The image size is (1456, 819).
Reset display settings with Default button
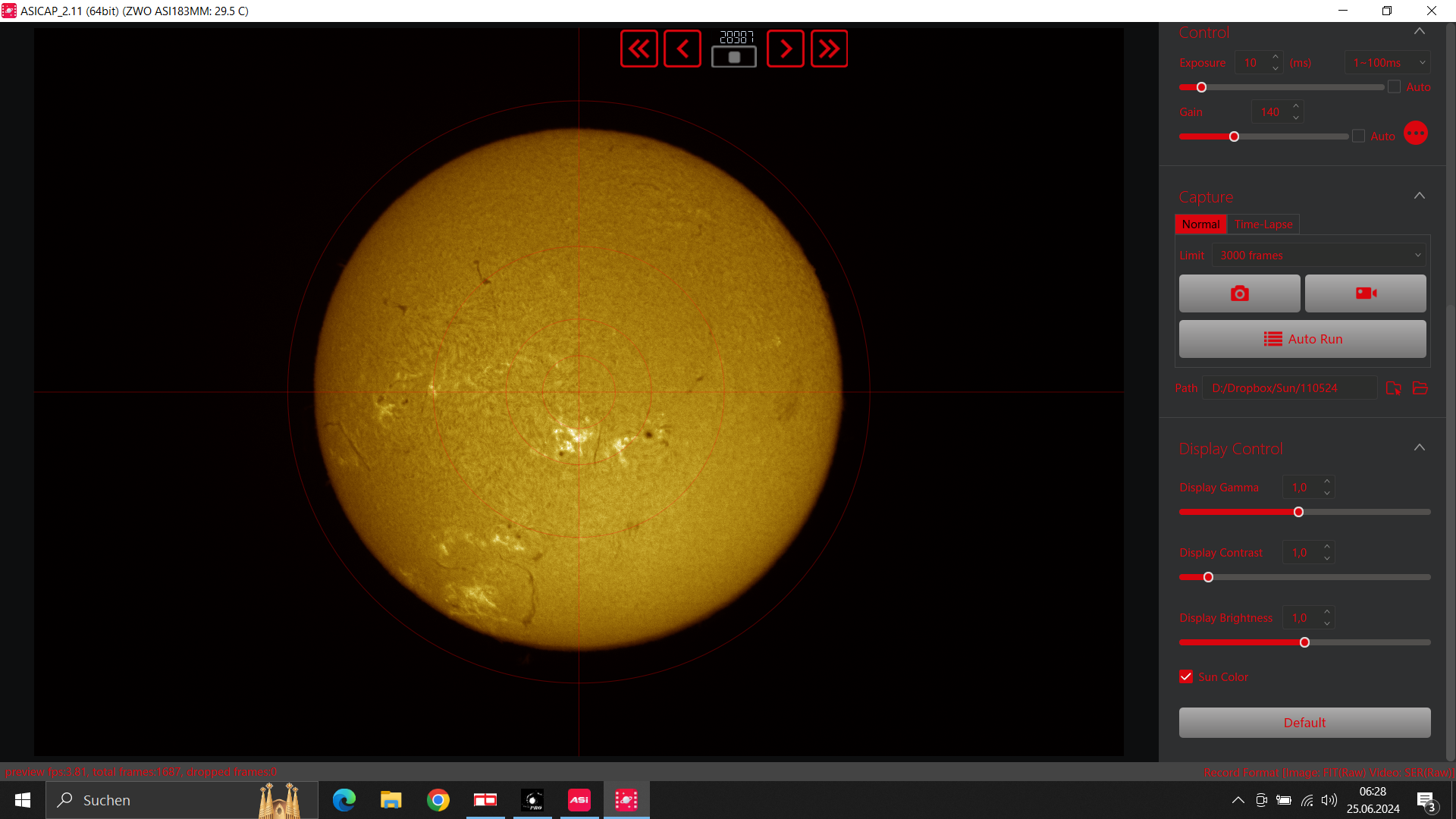click(1304, 723)
